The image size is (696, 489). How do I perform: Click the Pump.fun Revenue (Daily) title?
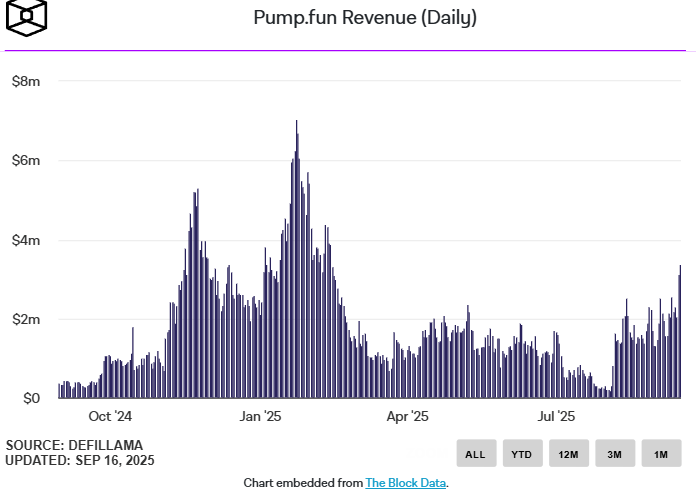tap(365, 18)
